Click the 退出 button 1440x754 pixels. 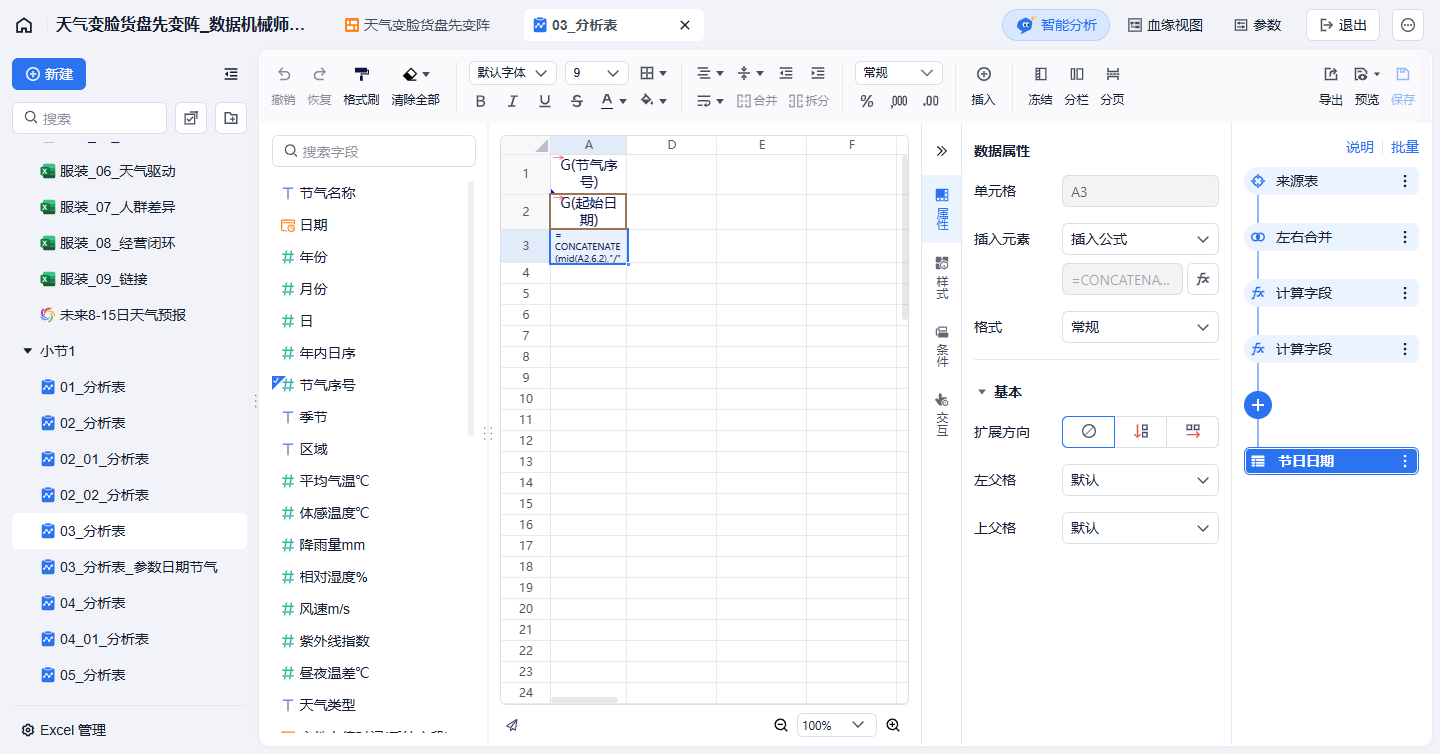[x=1343, y=25]
